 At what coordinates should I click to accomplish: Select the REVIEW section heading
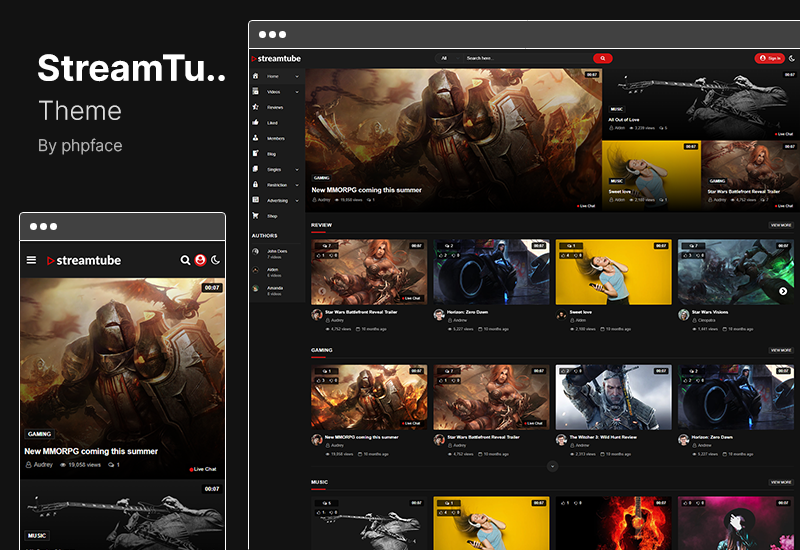(321, 225)
